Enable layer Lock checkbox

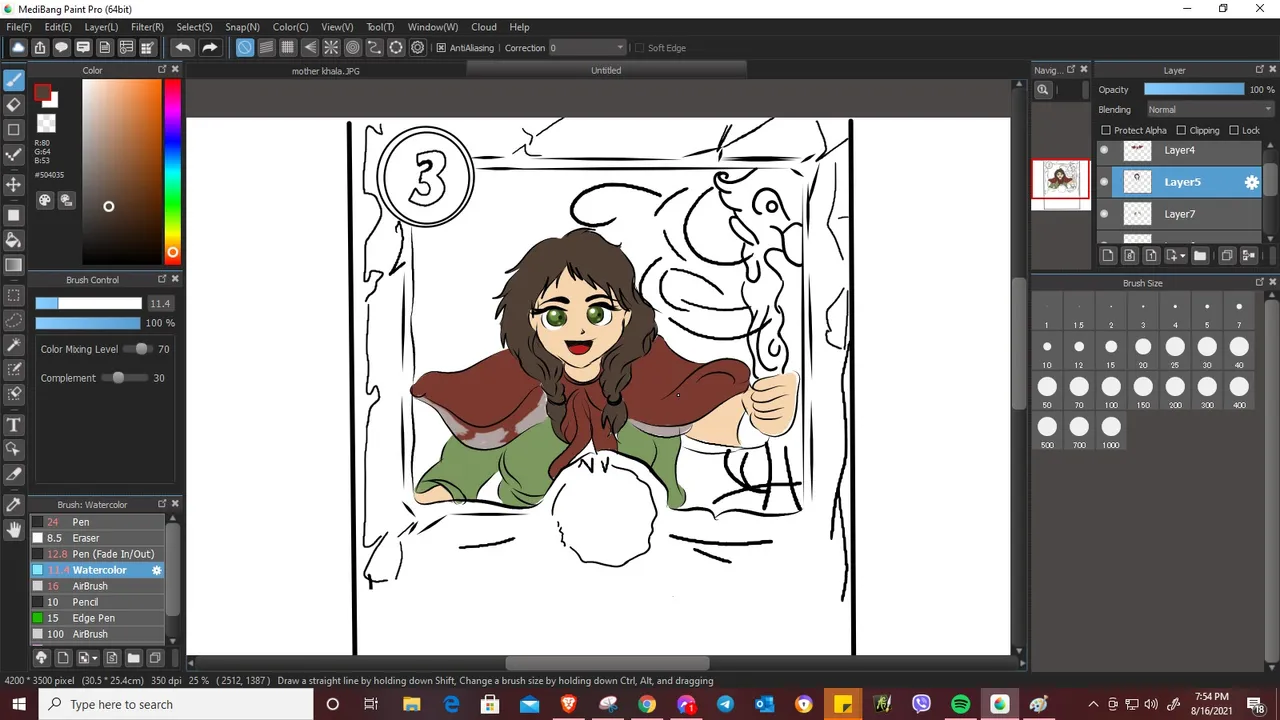(1234, 130)
